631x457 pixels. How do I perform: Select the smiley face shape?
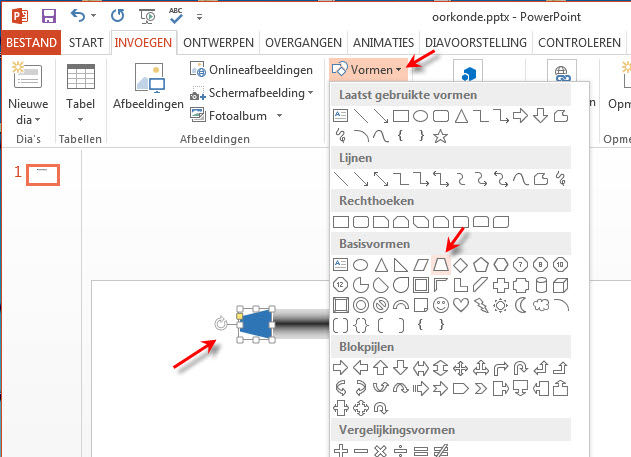coord(441,305)
